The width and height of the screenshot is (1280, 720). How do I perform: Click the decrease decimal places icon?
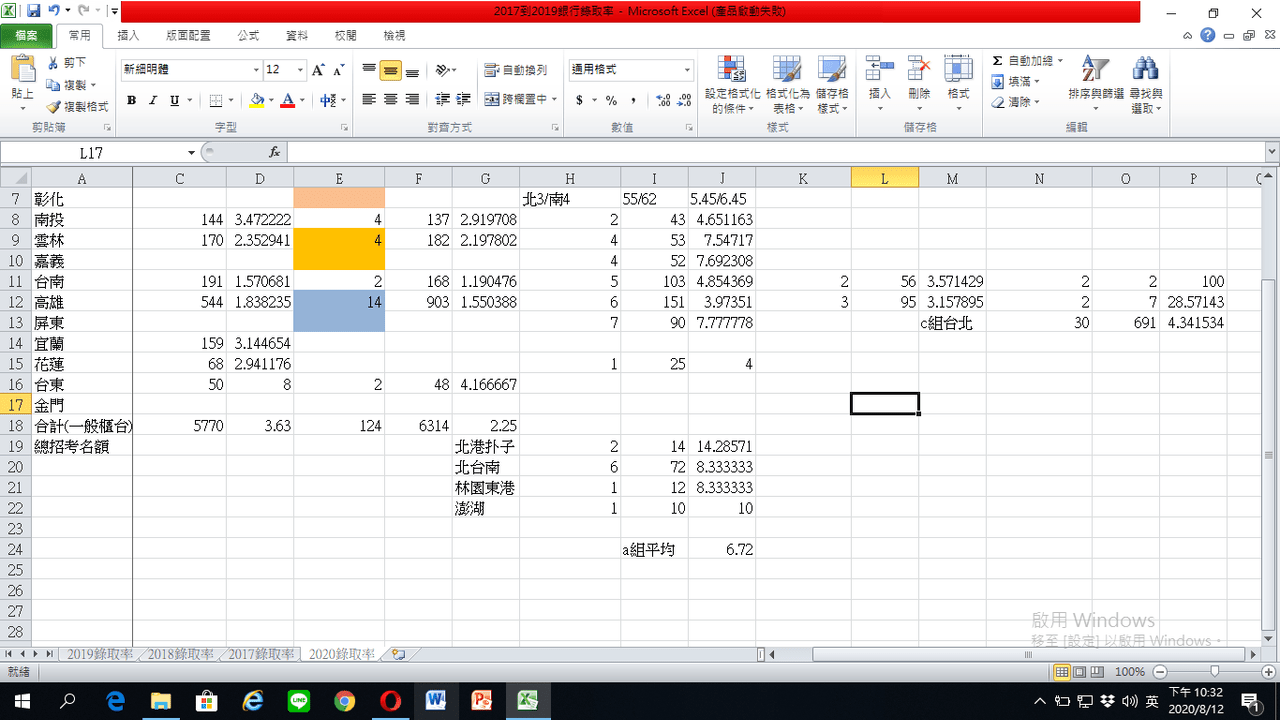coord(684,100)
